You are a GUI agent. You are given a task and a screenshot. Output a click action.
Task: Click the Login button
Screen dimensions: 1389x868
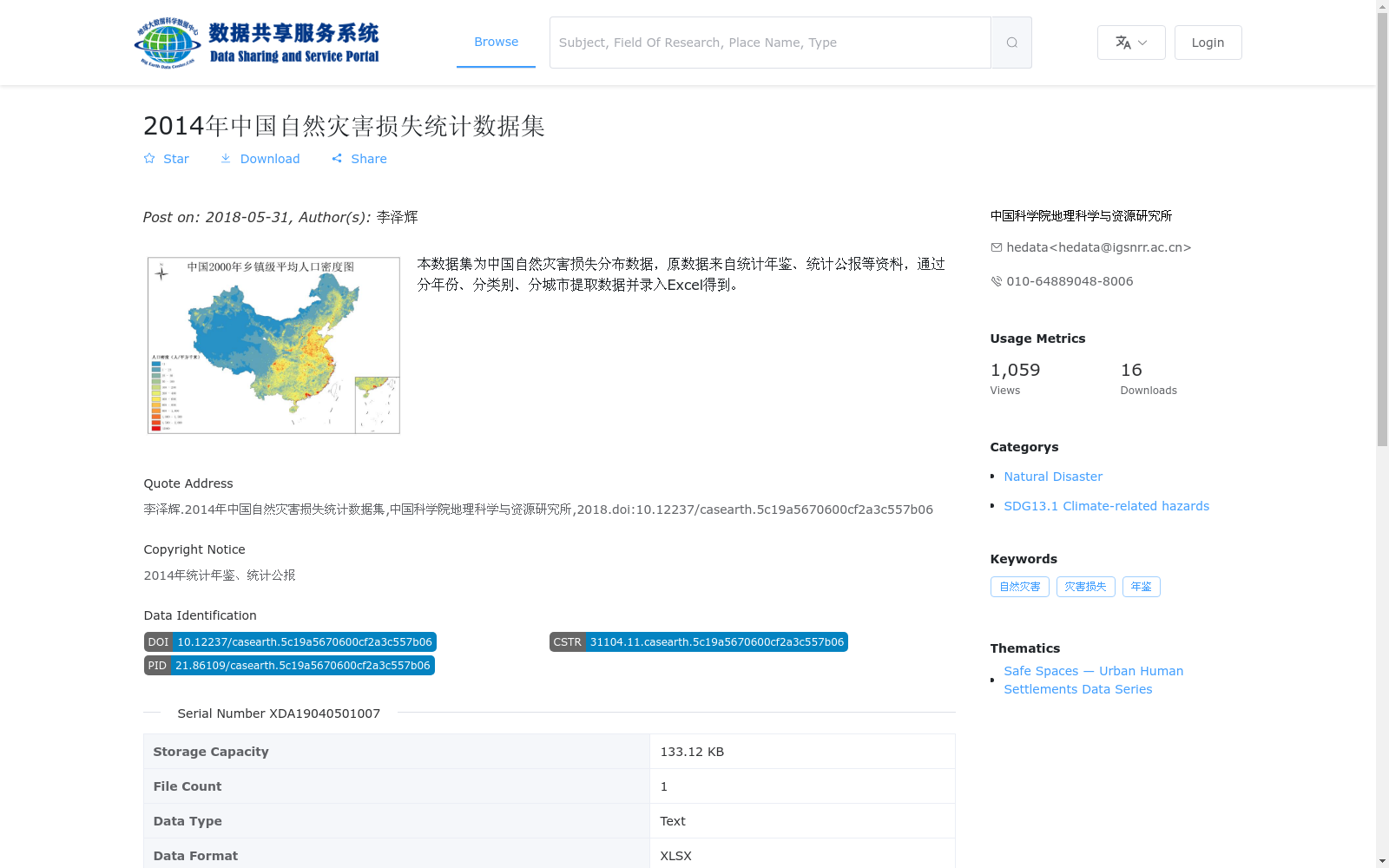(1208, 43)
